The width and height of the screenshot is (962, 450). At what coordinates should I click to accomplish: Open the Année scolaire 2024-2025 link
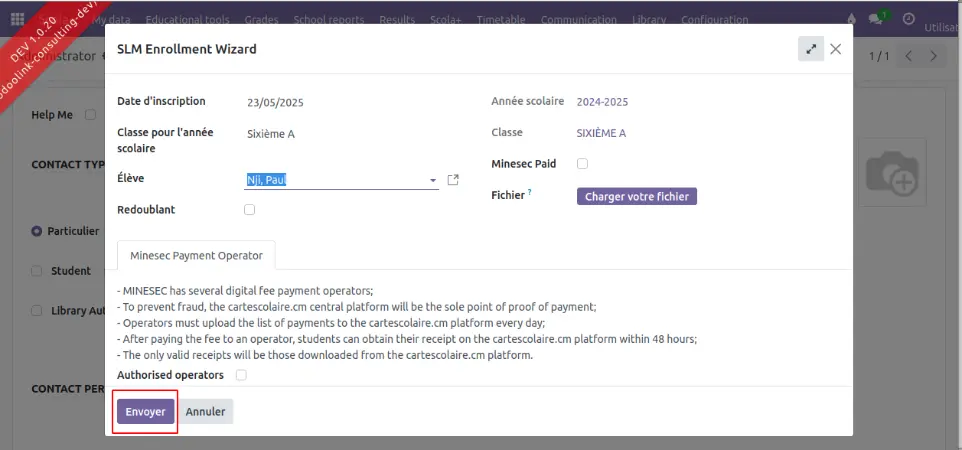pos(602,102)
